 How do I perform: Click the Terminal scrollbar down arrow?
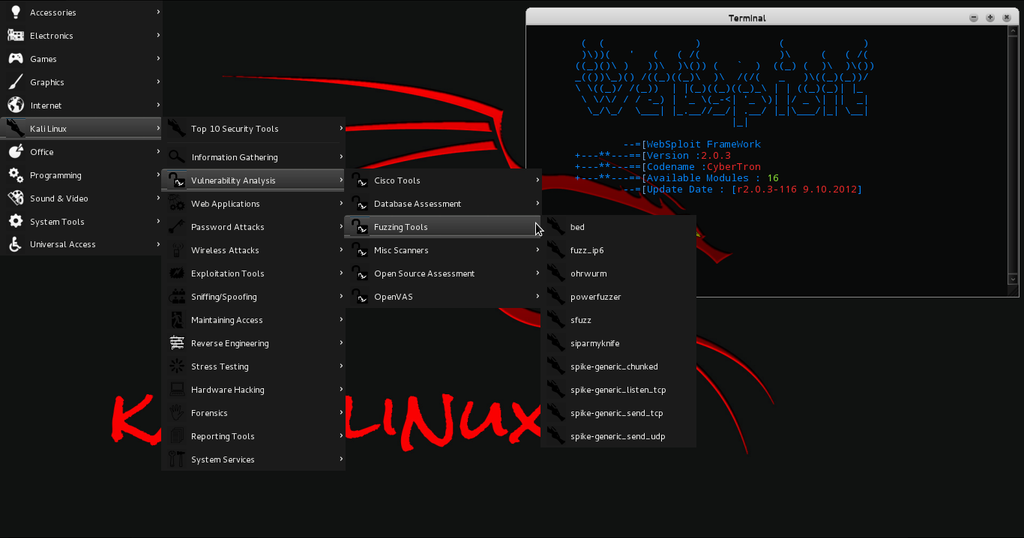(1013, 279)
